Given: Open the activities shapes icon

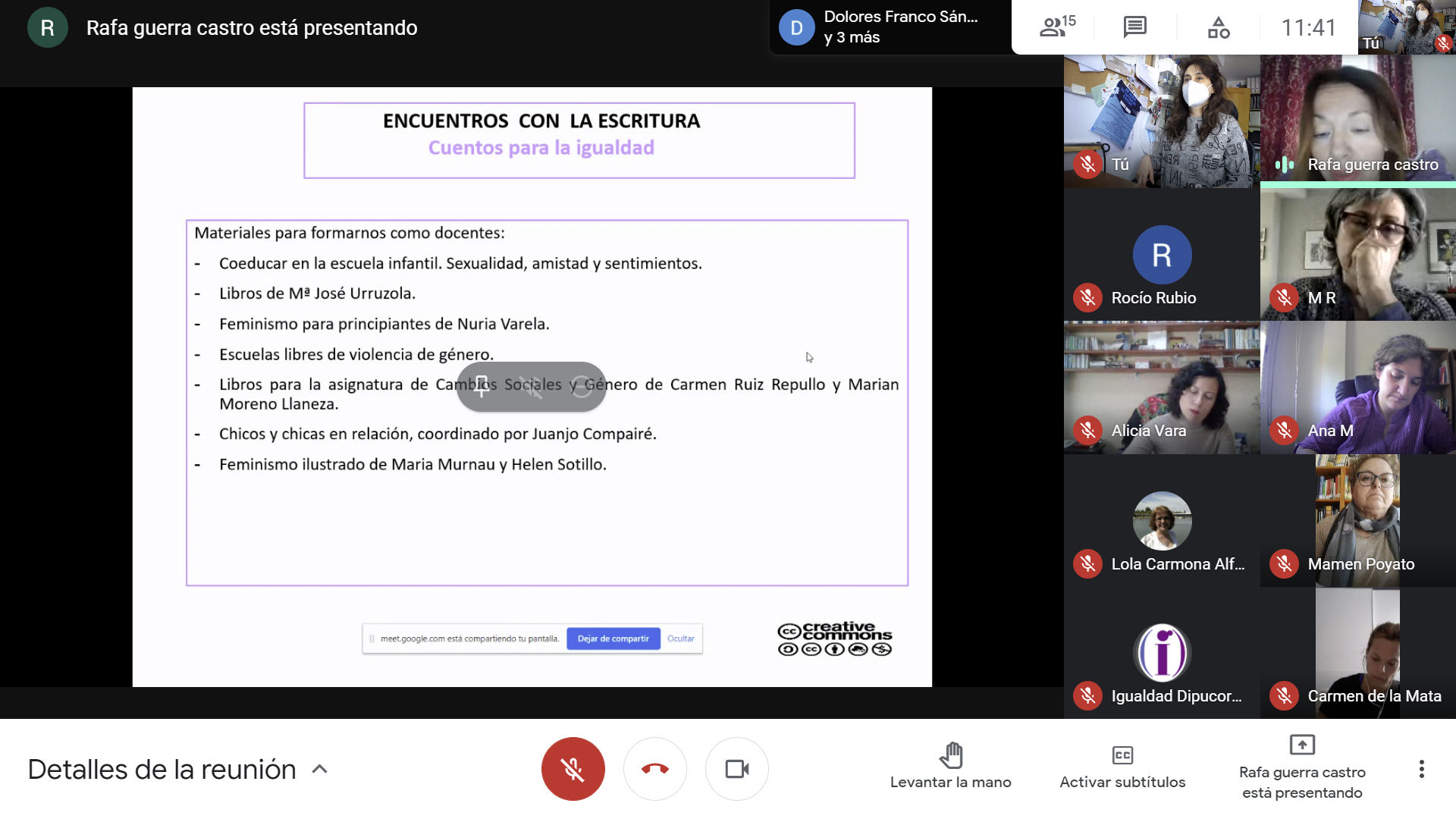Looking at the screenshot, I should click(x=1219, y=27).
